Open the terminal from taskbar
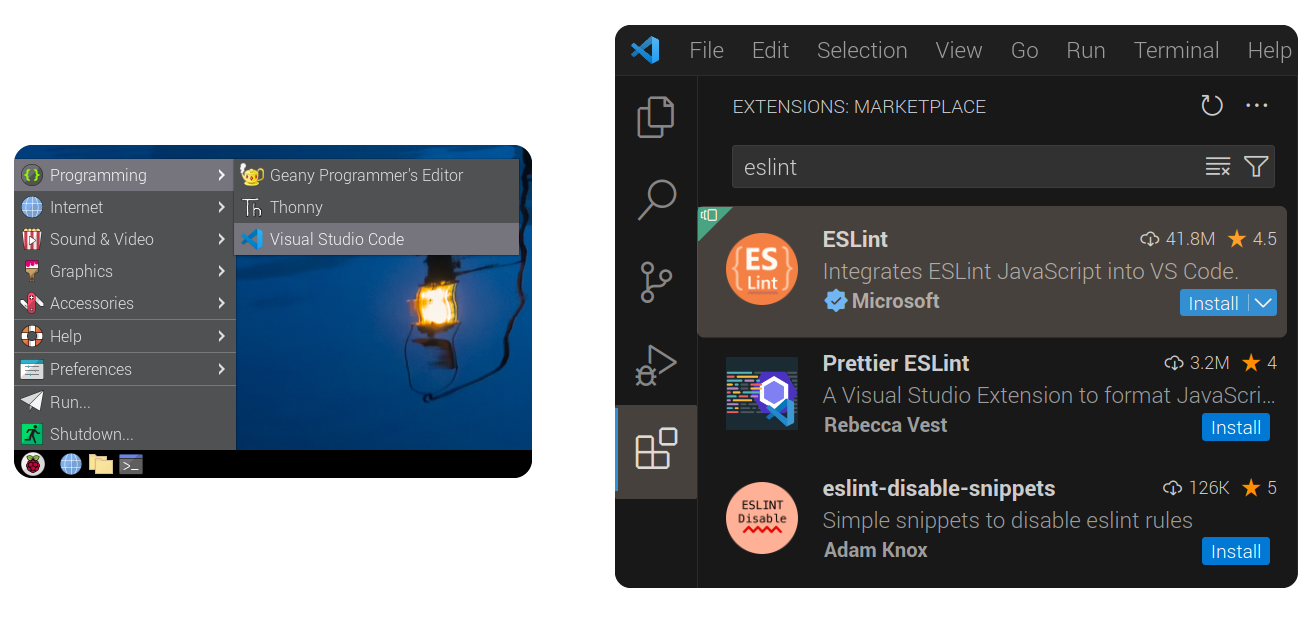Screen dimensions: 1315x617 pos(131,464)
